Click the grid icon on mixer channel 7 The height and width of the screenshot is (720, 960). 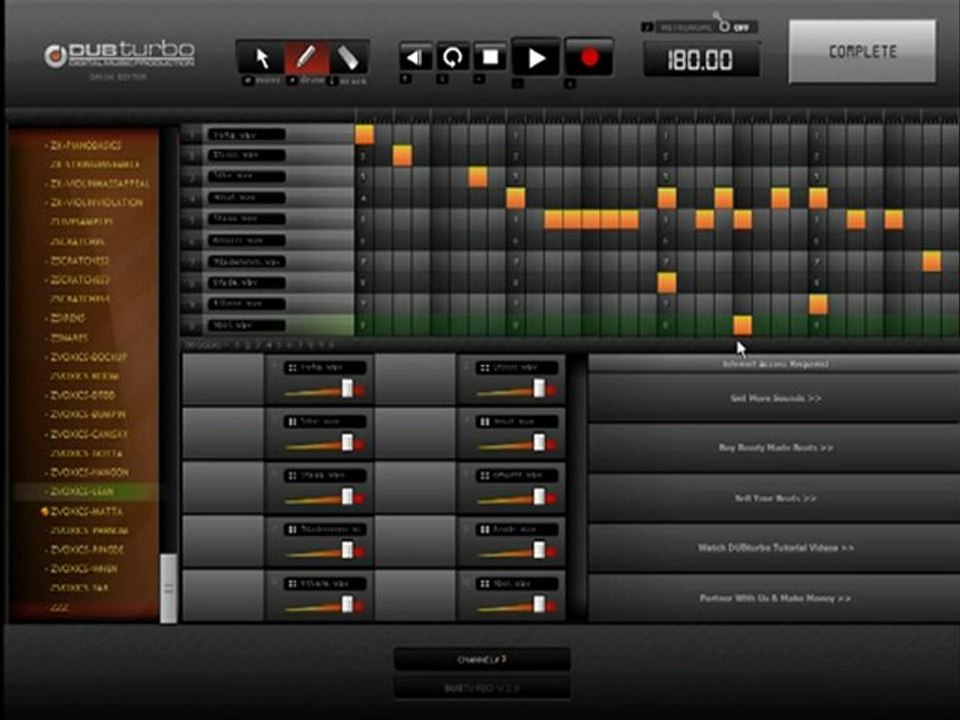tap(293, 530)
